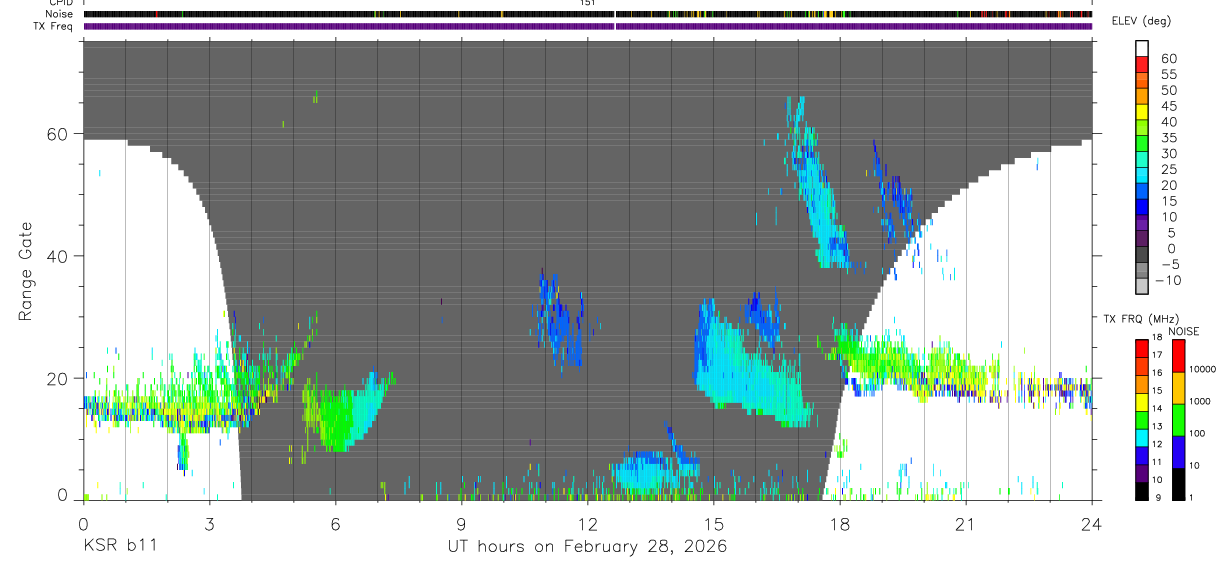Select the "Range Gate" y-axis label

point(26,272)
